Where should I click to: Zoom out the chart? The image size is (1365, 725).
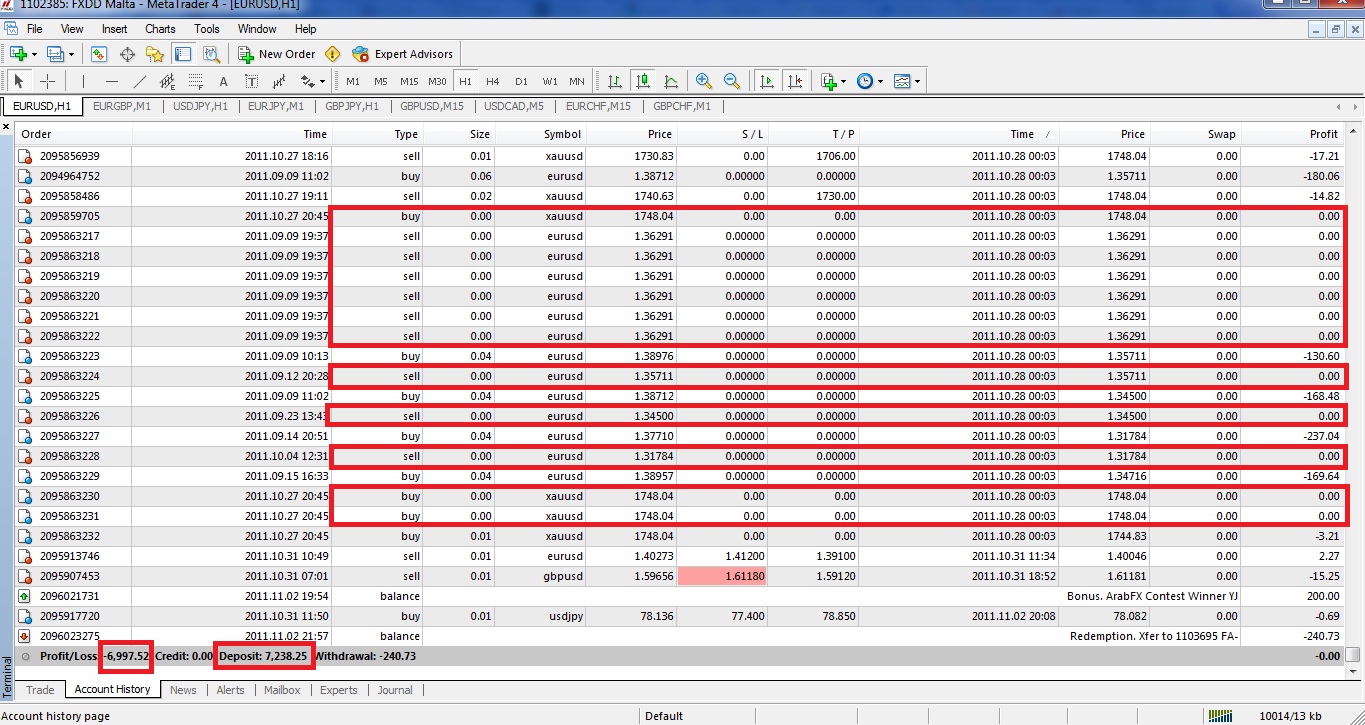coord(732,81)
